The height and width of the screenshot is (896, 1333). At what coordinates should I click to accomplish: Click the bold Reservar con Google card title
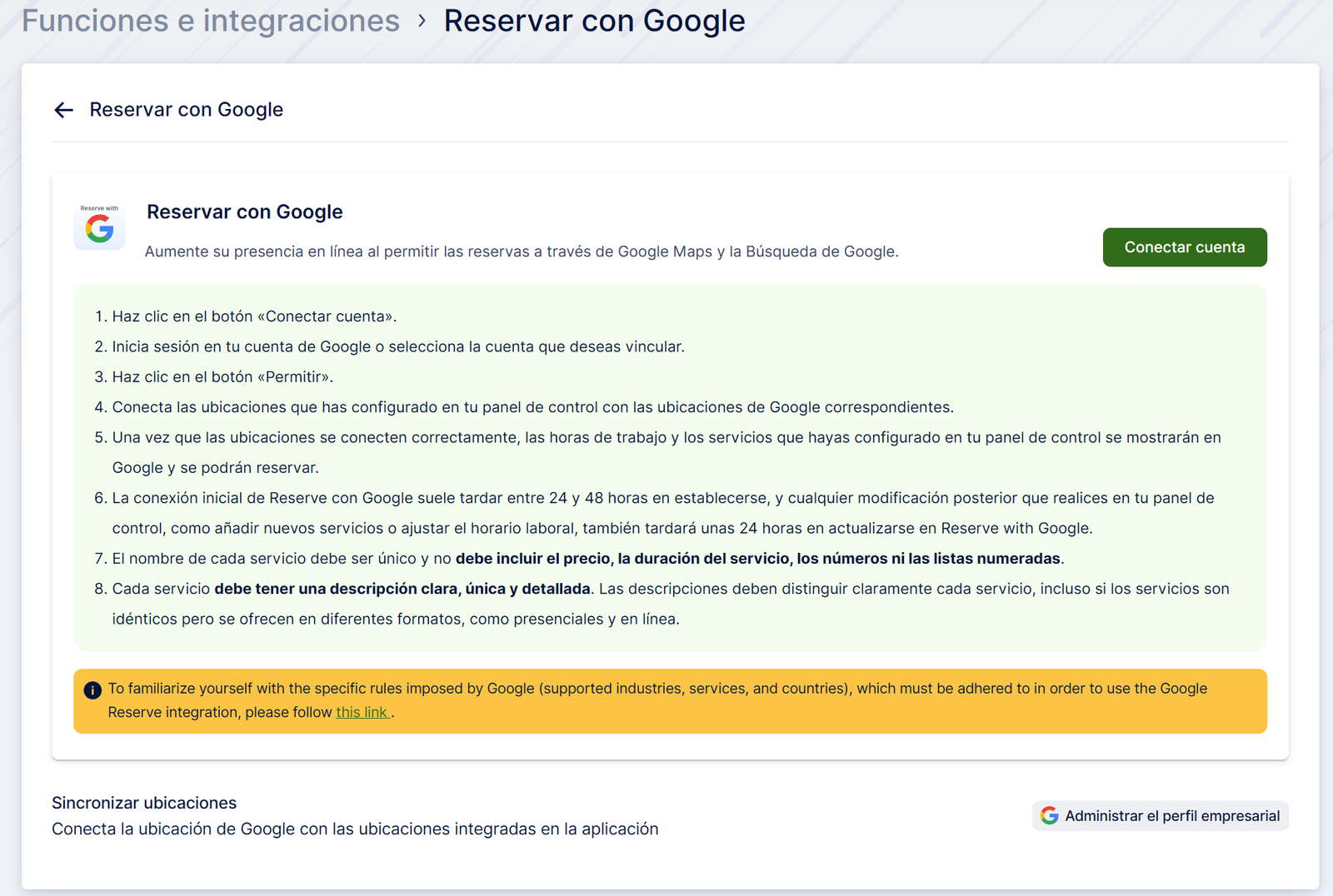point(245,212)
